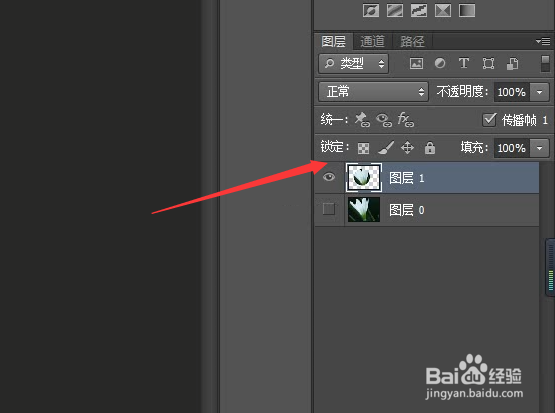Screen dimensions: 555x413
Task: Click the 不透明度 100% value field
Action: (512, 92)
